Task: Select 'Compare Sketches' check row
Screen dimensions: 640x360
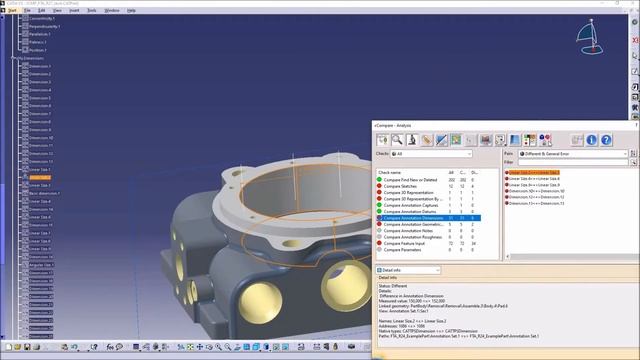Action: click(x=428, y=186)
